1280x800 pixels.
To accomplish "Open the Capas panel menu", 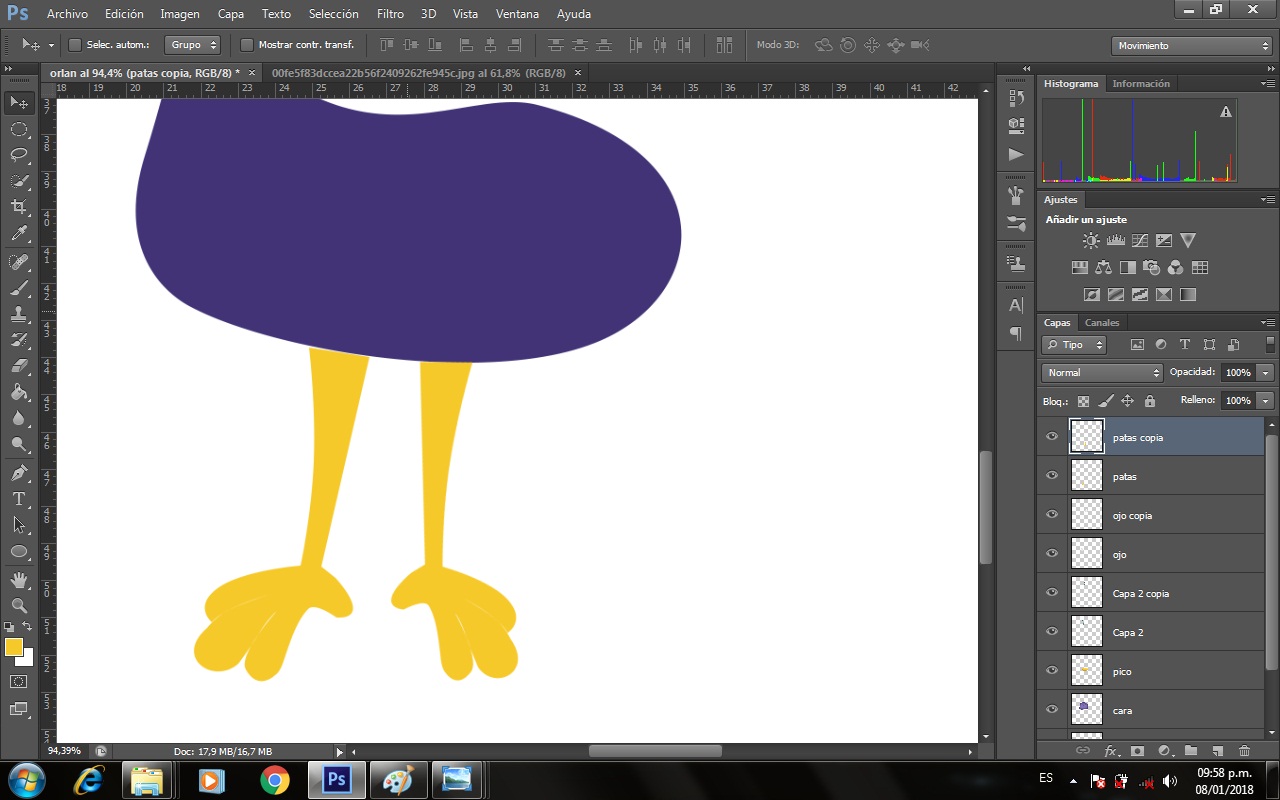I will (x=1268, y=323).
